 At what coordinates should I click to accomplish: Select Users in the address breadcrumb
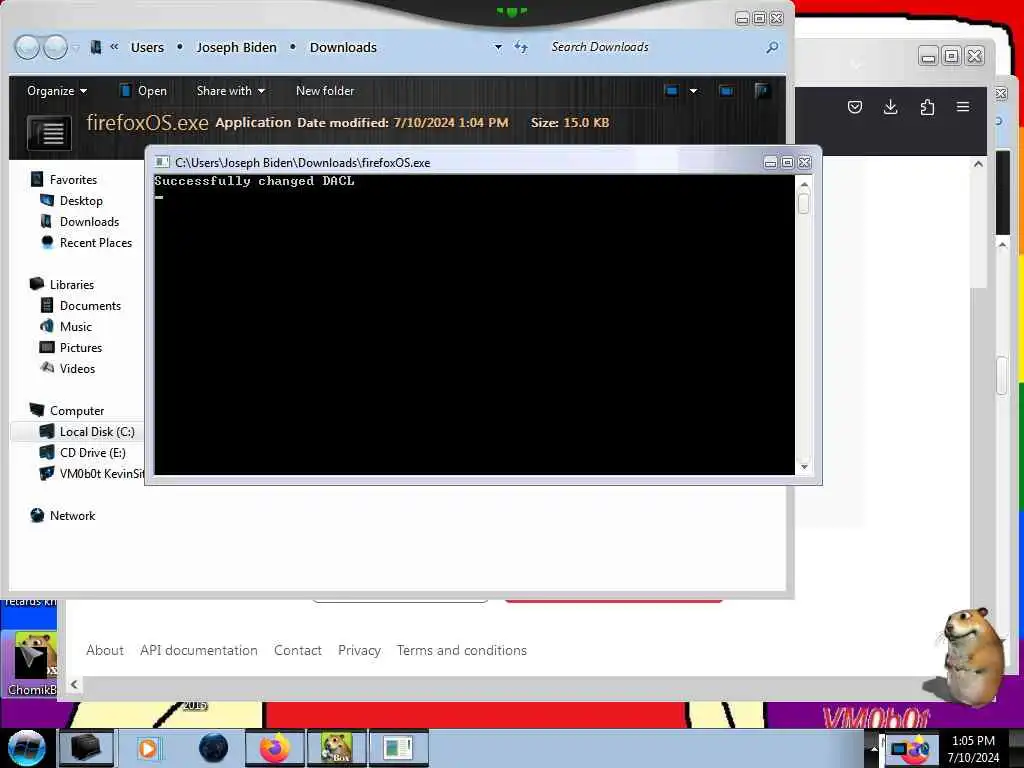click(x=147, y=48)
